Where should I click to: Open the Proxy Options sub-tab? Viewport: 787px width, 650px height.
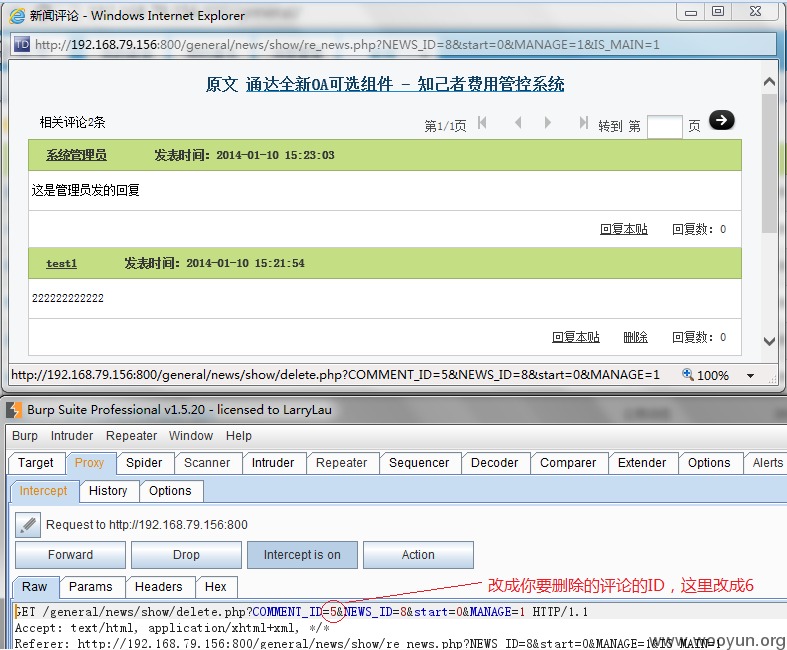171,490
